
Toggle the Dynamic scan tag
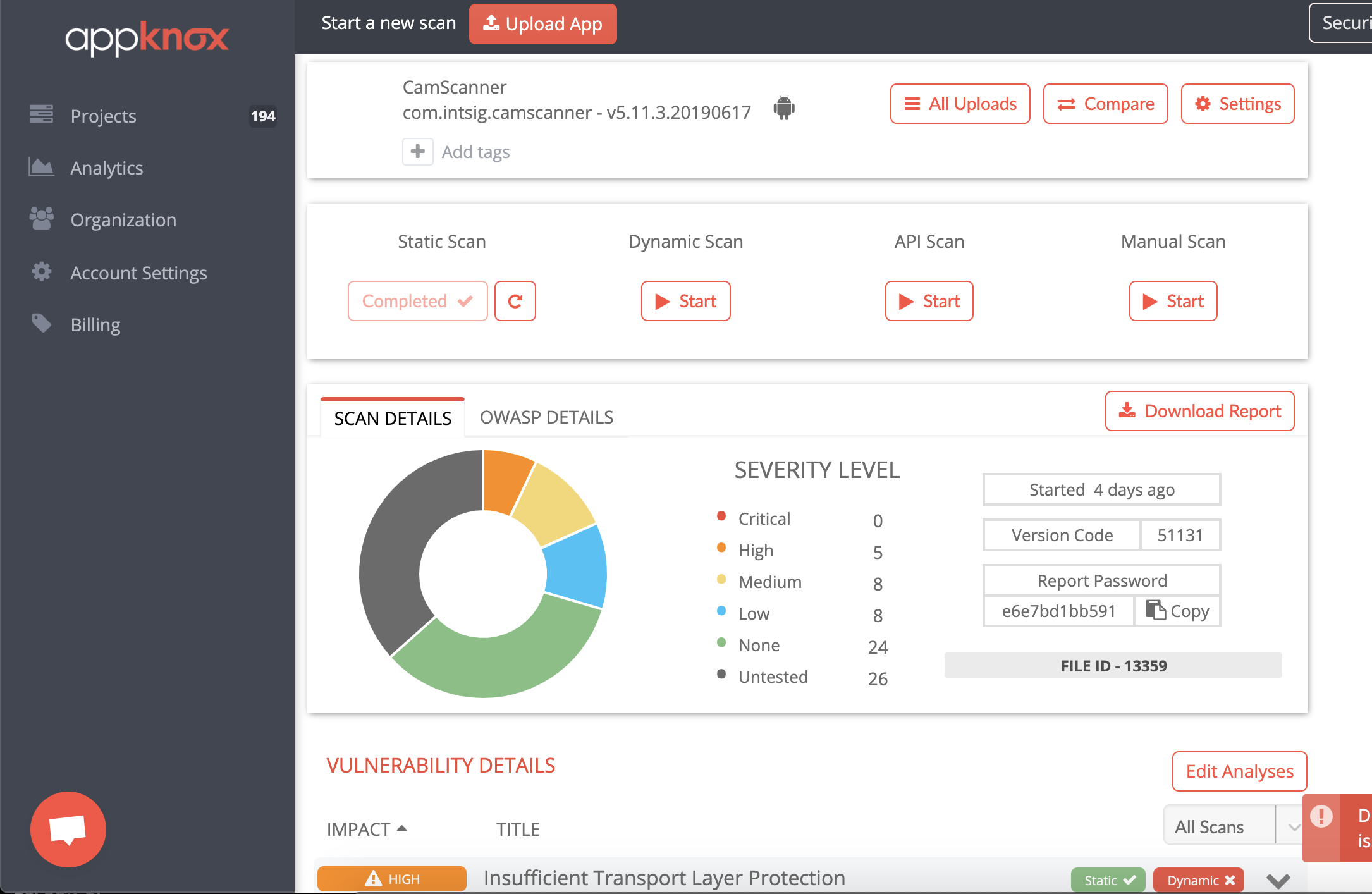[1199, 880]
